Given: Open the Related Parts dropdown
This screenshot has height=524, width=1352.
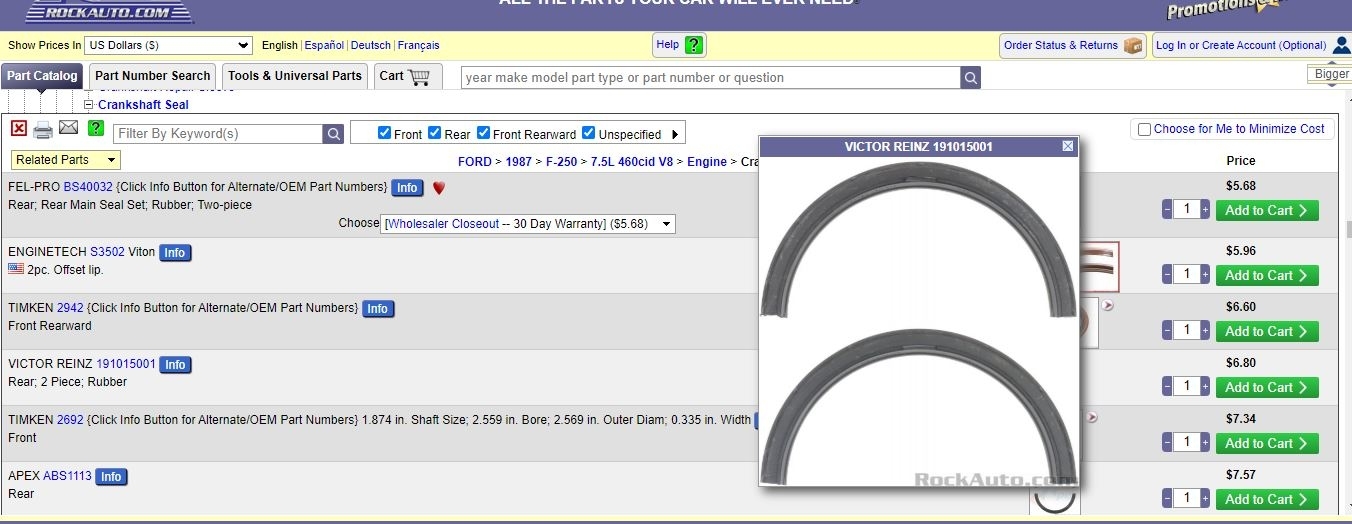Looking at the screenshot, I should tap(66, 160).
